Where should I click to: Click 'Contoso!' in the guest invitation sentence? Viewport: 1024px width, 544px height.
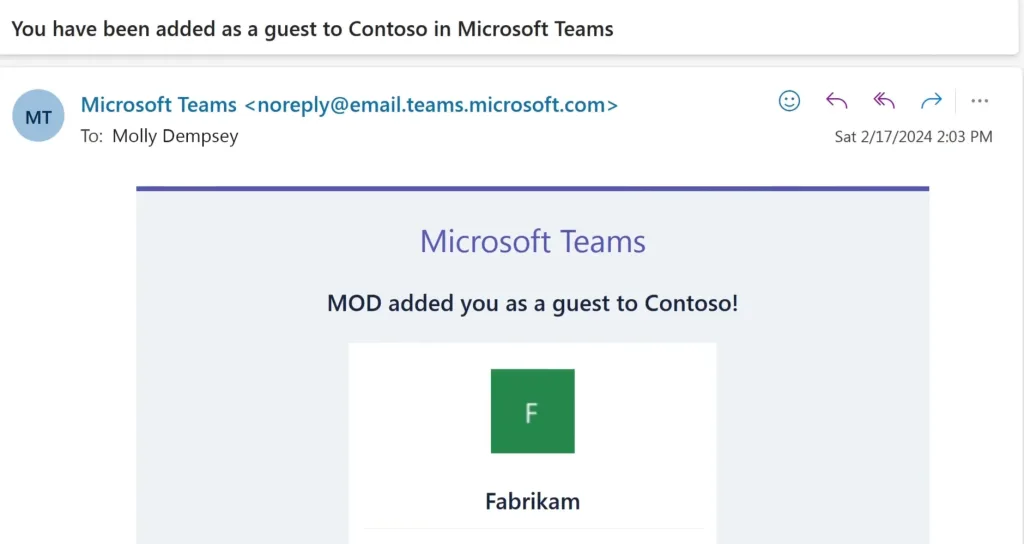click(691, 302)
